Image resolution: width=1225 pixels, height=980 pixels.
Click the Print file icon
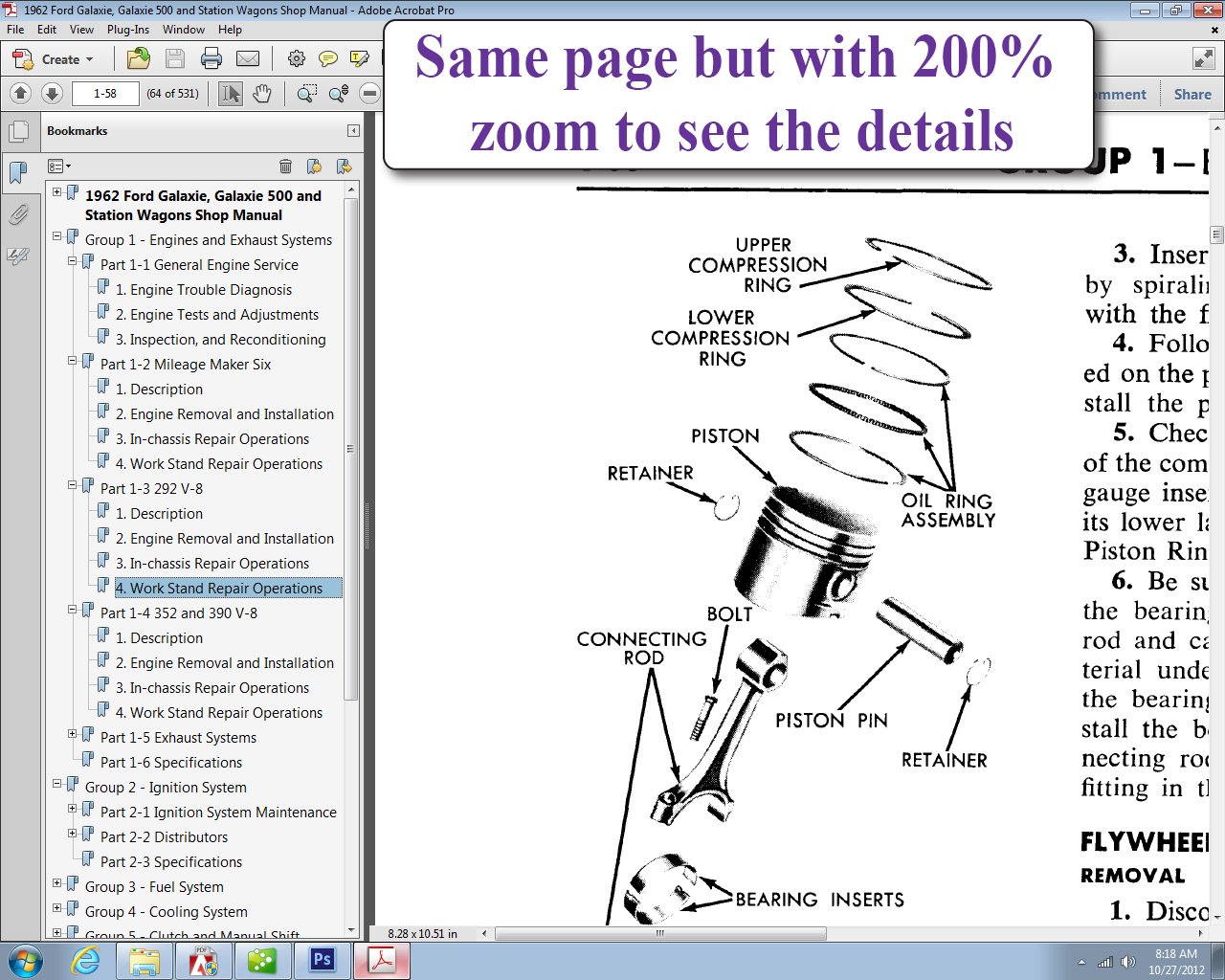[x=212, y=59]
